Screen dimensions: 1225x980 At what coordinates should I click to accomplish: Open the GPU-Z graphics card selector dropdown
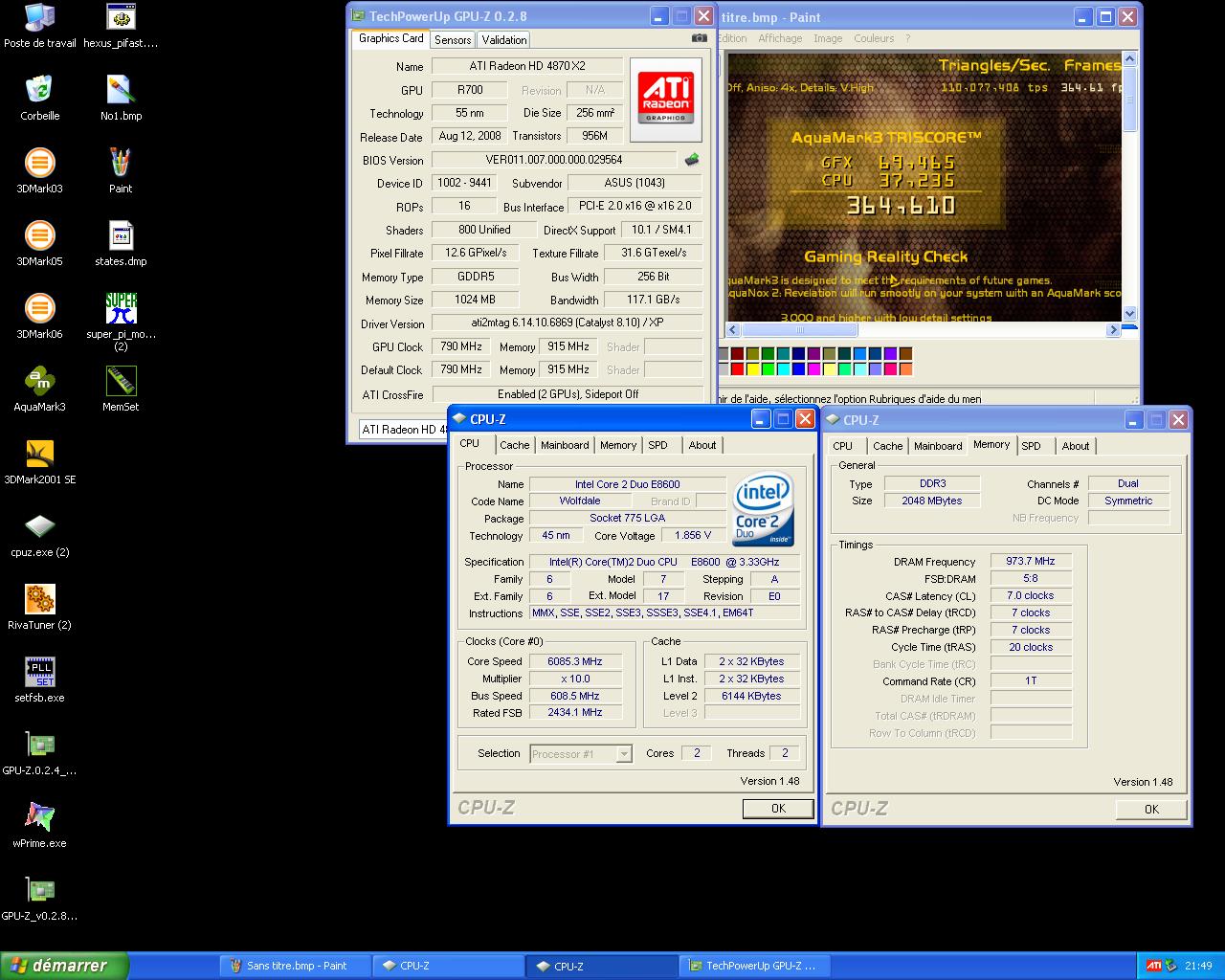coord(403,429)
